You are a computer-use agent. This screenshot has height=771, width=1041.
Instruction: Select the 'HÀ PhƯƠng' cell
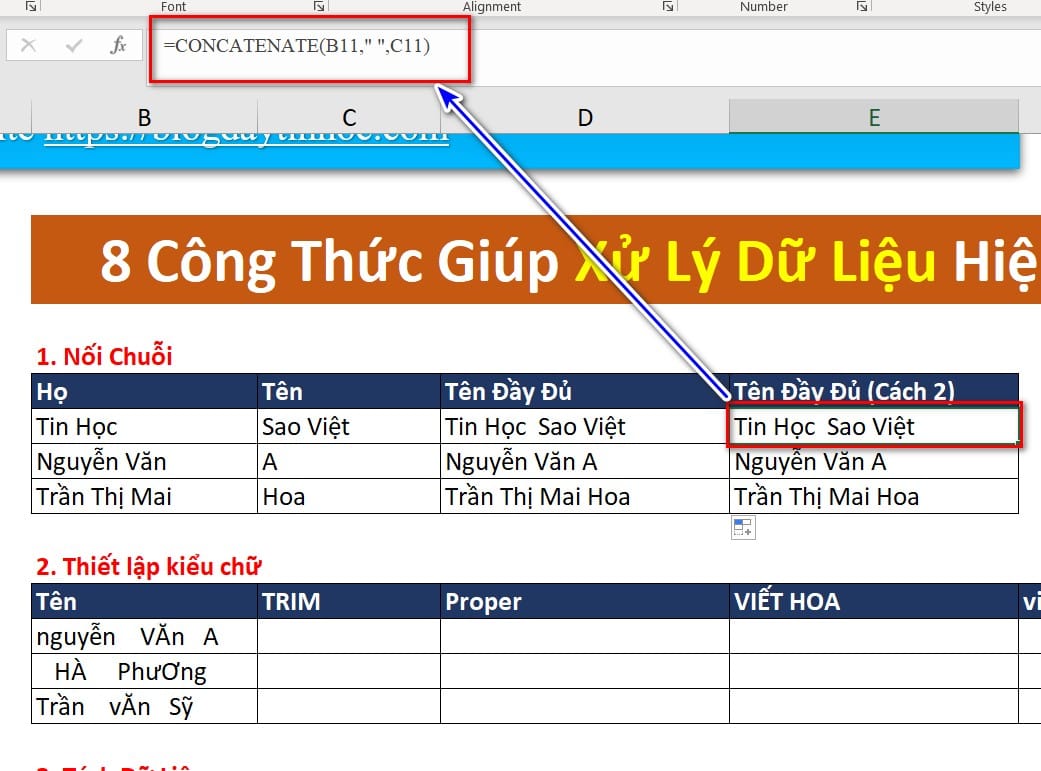click(x=144, y=671)
